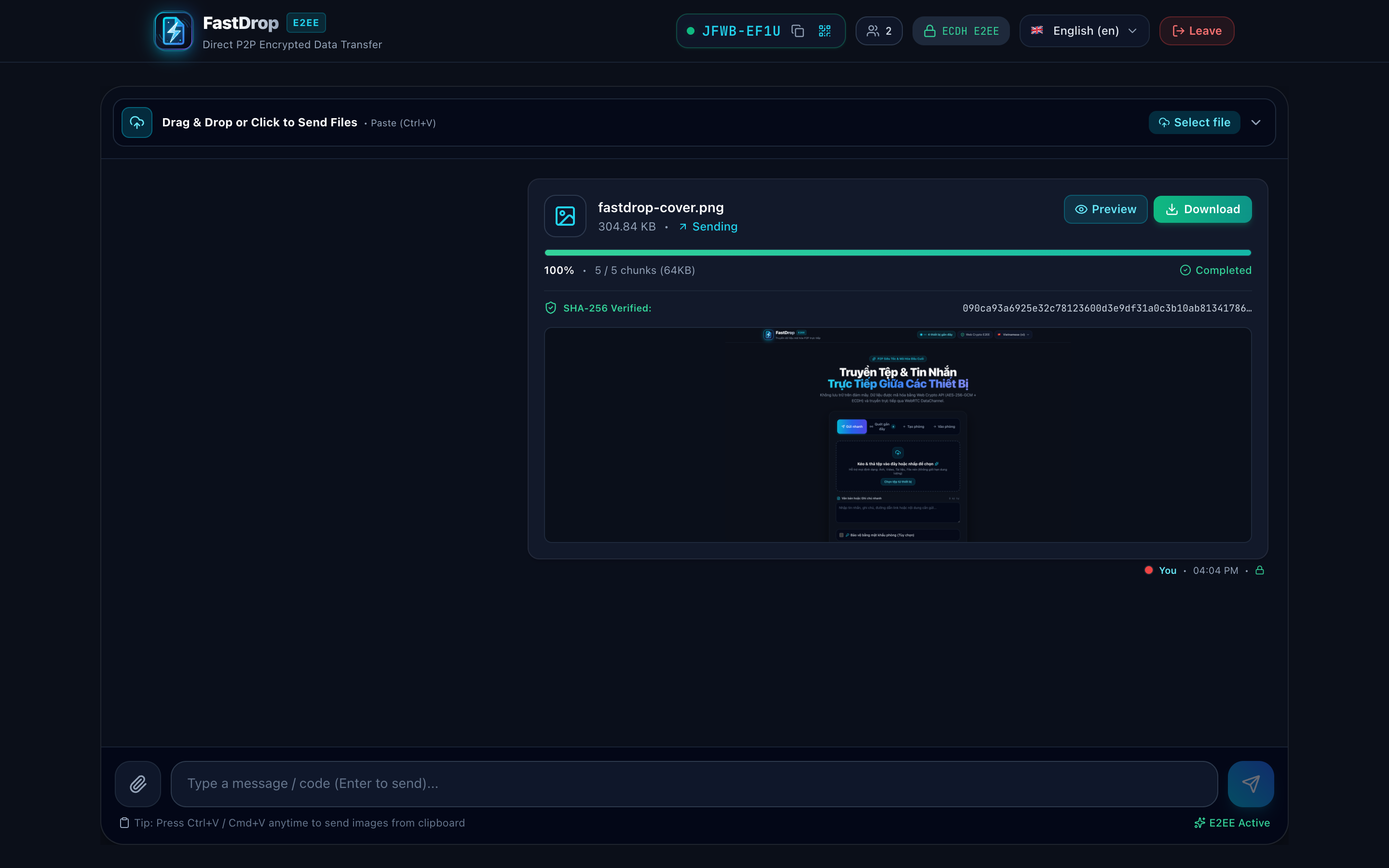Leave the room with the Leave button
The image size is (1389, 868).
tap(1196, 31)
